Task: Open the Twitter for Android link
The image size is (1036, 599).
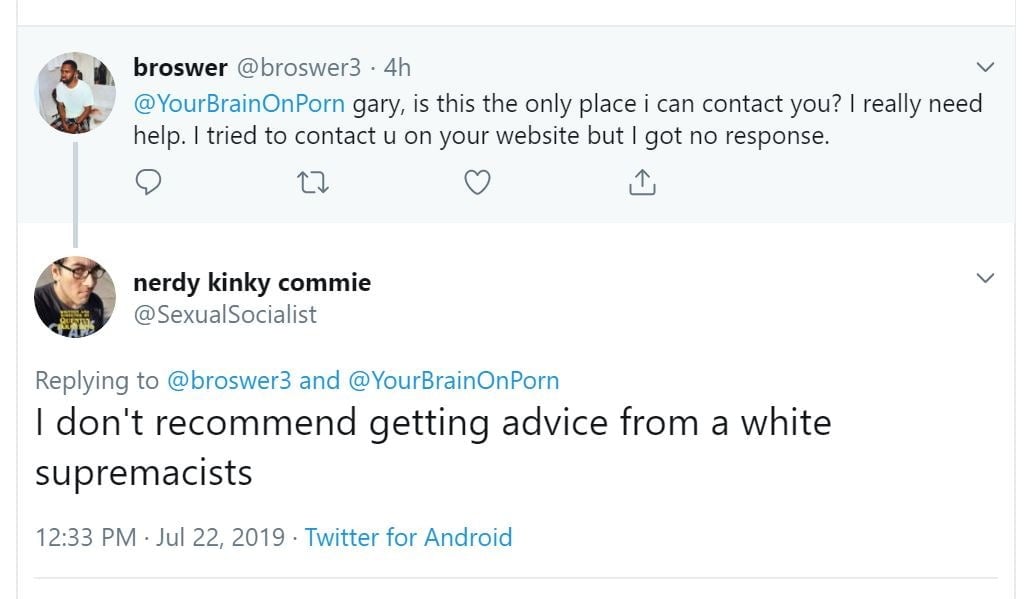Action: (408, 537)
